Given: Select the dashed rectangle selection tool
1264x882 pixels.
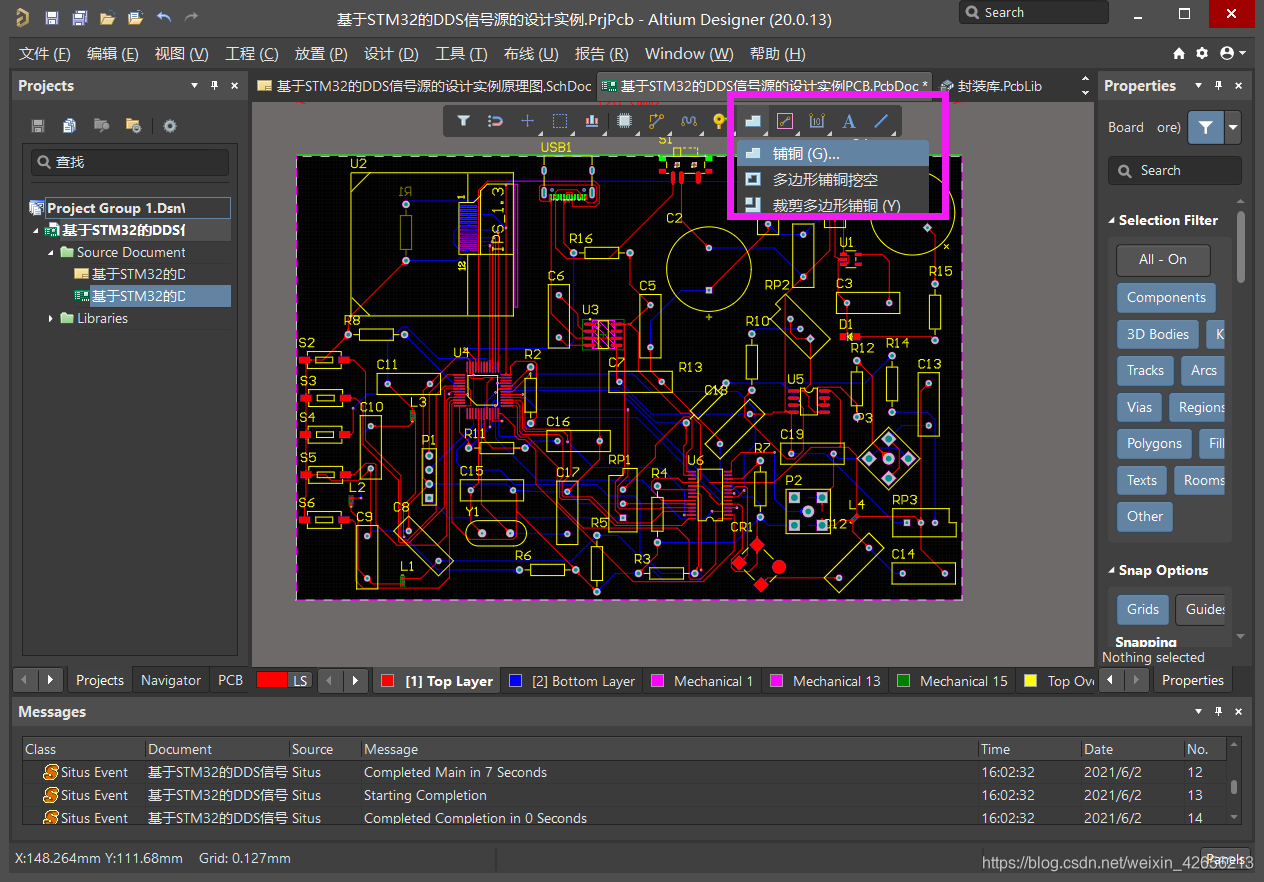Looking at the screenshot, I should pyautogui.click(x=560, y=121).
